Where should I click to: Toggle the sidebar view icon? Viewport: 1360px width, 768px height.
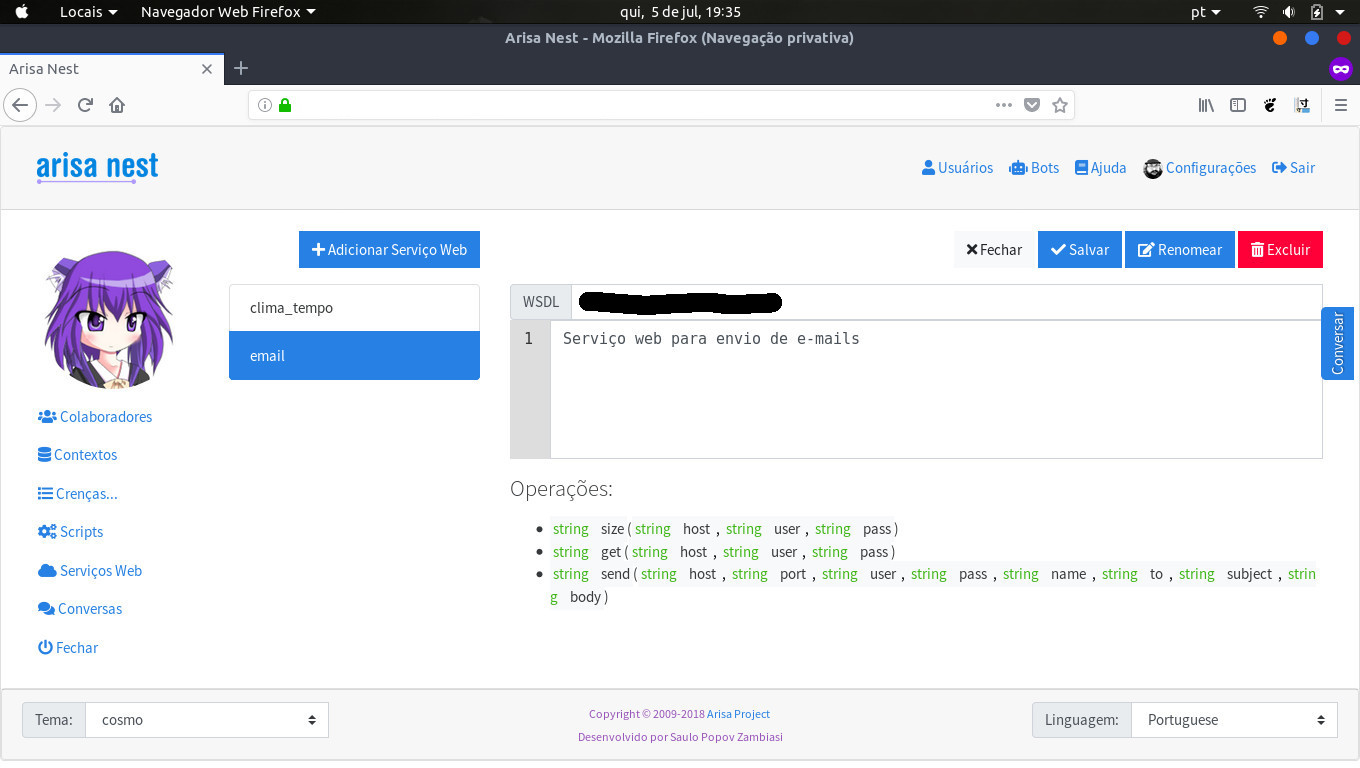[1238, 105]
